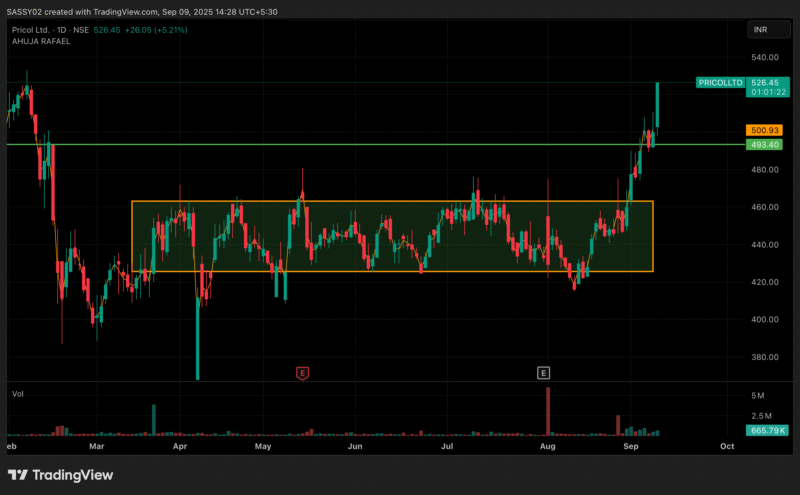
Task: Click the green PRICOLLTD symbol price tag
Action: coord(720,83)
